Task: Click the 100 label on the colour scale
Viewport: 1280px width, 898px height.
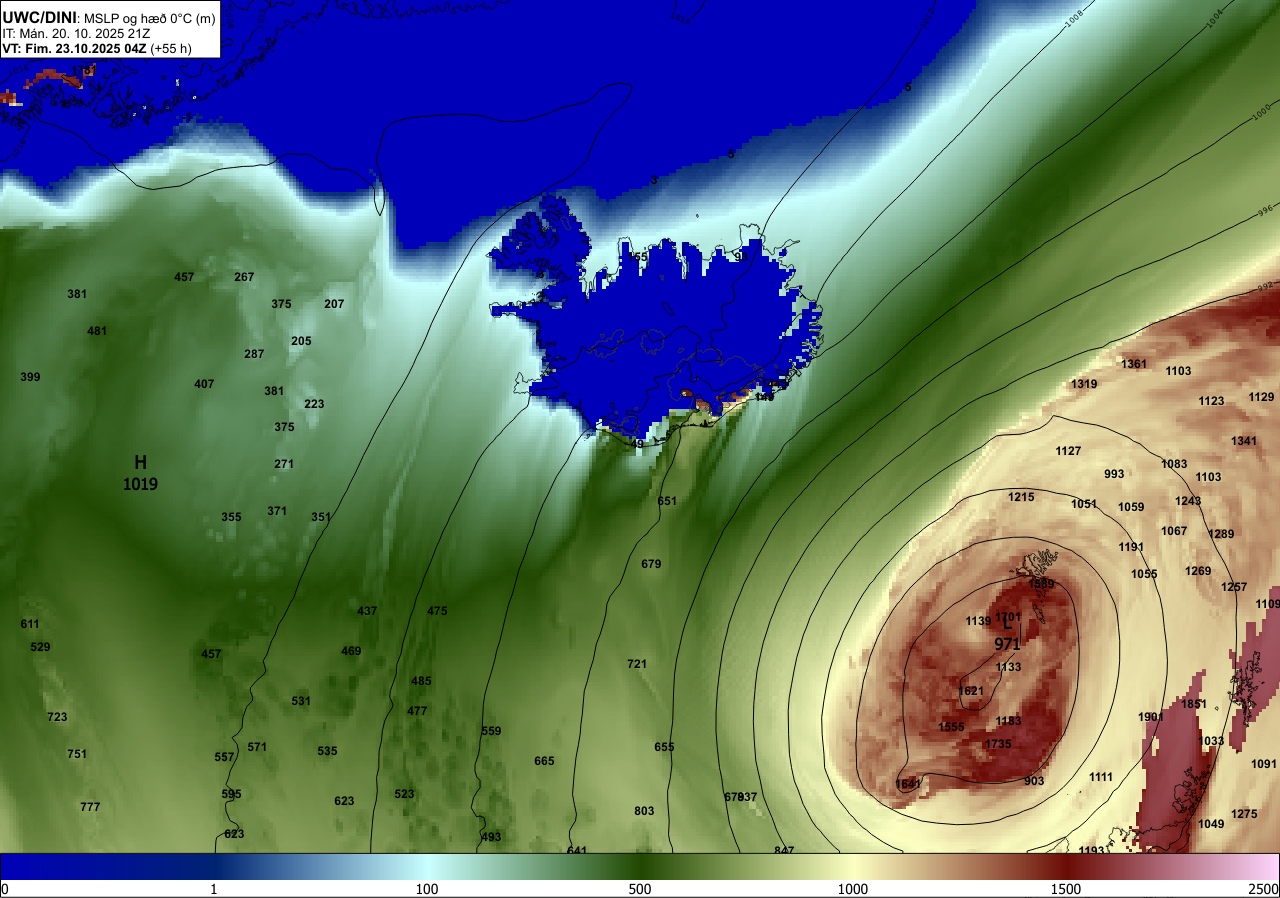Action: tap(427, 889)
